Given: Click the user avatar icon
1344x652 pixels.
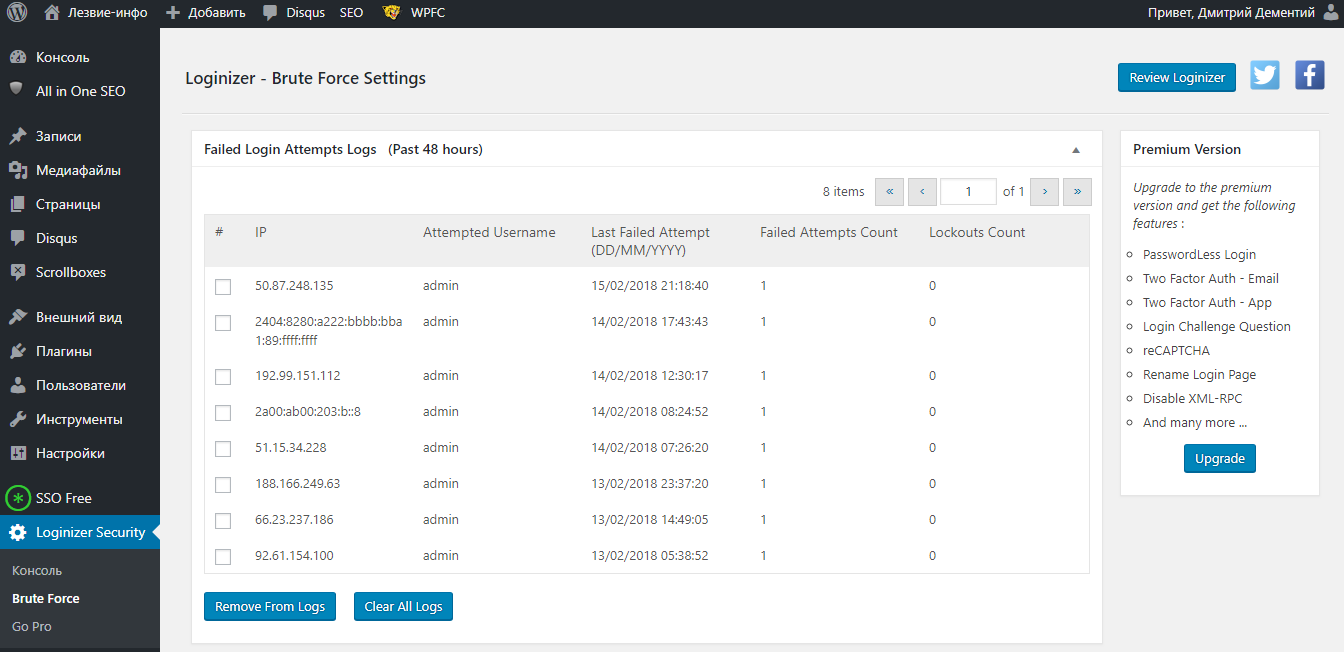Looking at the screenshot, I should pyautogui.click(x=1329, y=13).
